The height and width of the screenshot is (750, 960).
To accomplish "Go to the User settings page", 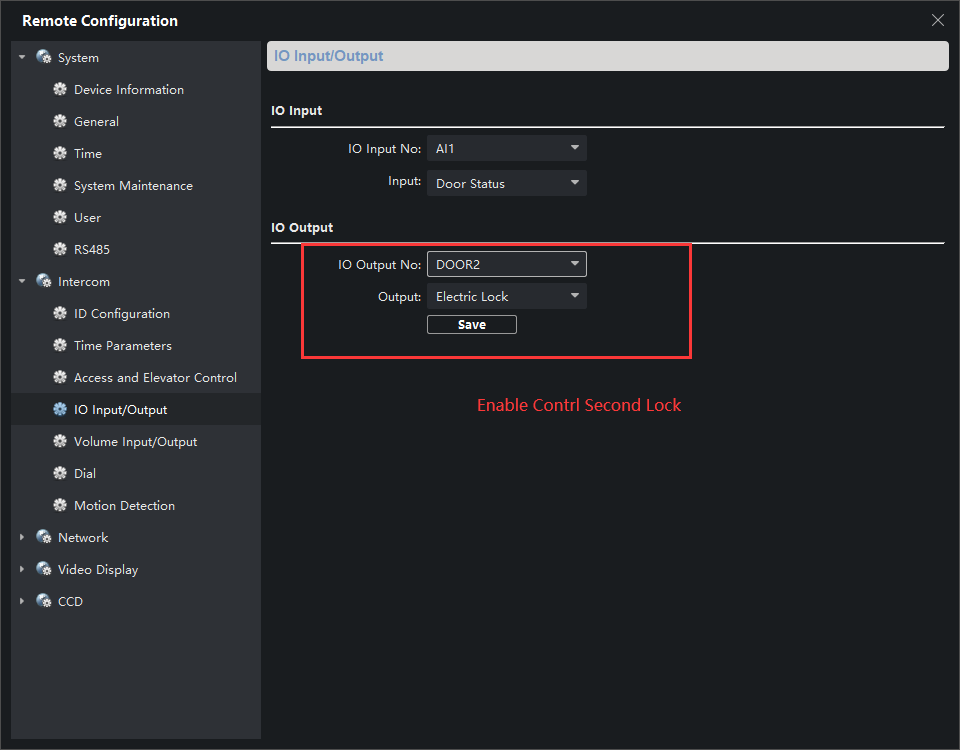I will [x=87, y=217].
